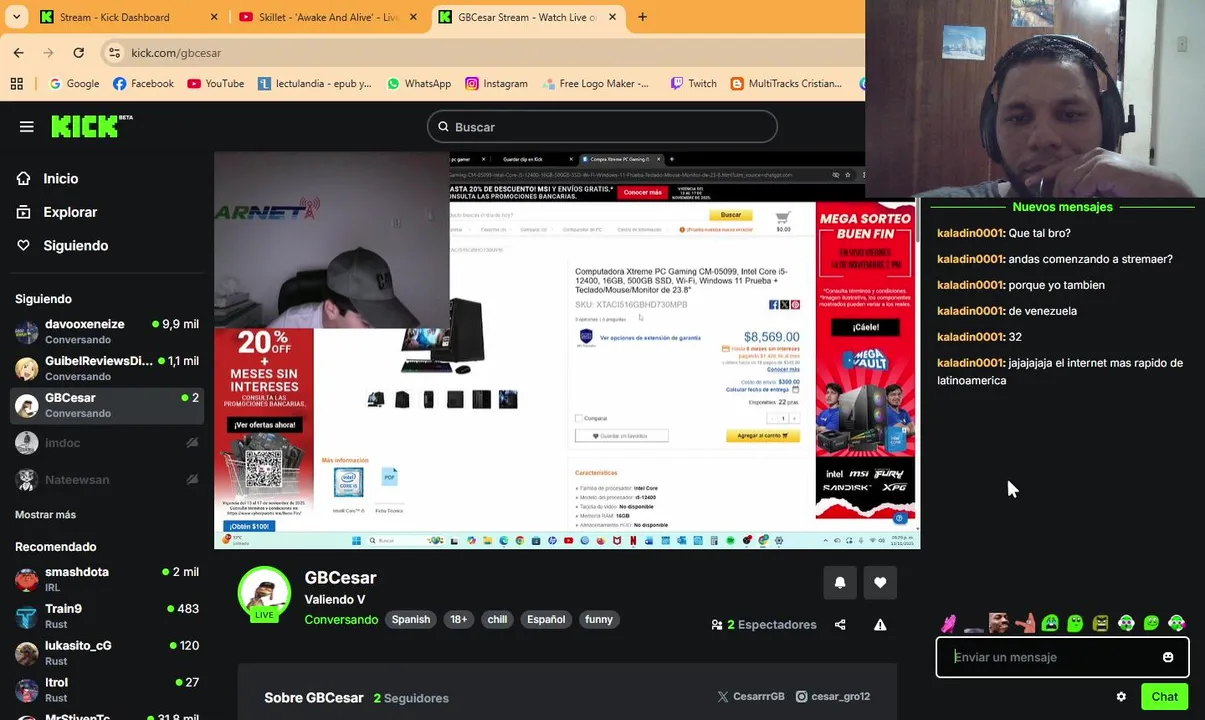Image resolution: width=1205 pixels, height=720 pixels.
Task: Open chat settings gear
Action: 1121,697
